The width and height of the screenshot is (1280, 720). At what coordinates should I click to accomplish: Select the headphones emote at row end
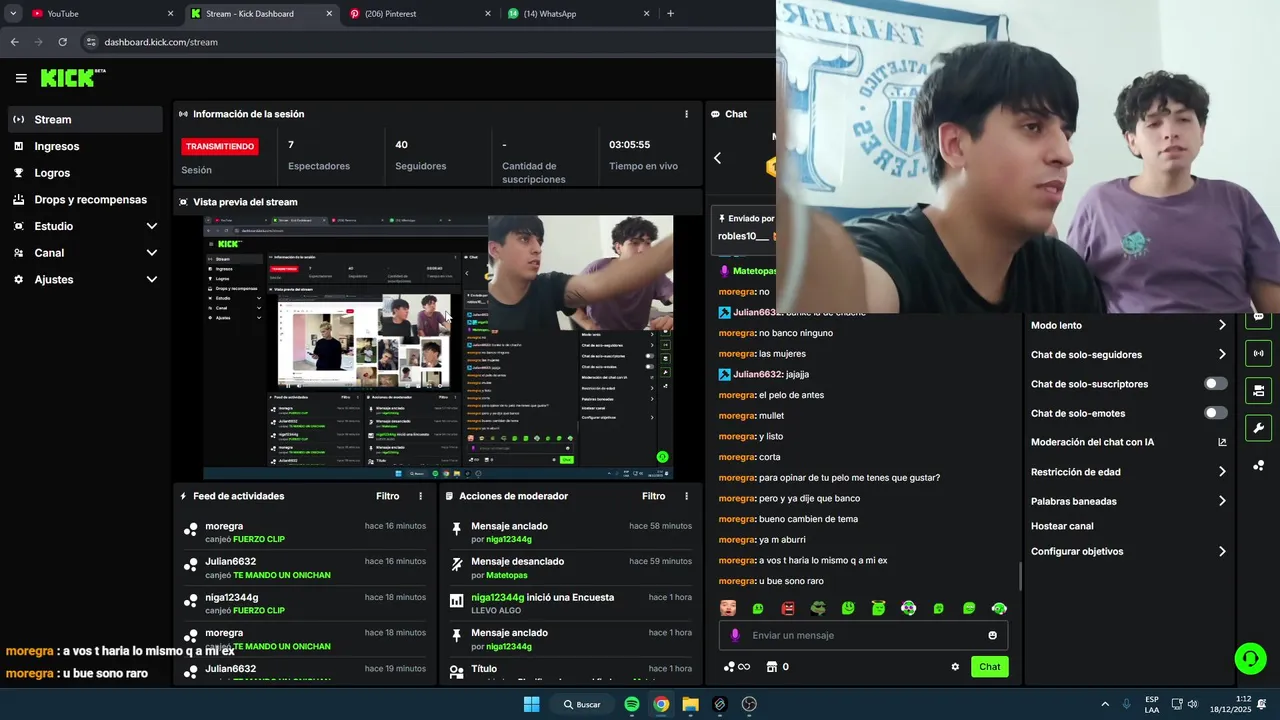tap(999, 608)
